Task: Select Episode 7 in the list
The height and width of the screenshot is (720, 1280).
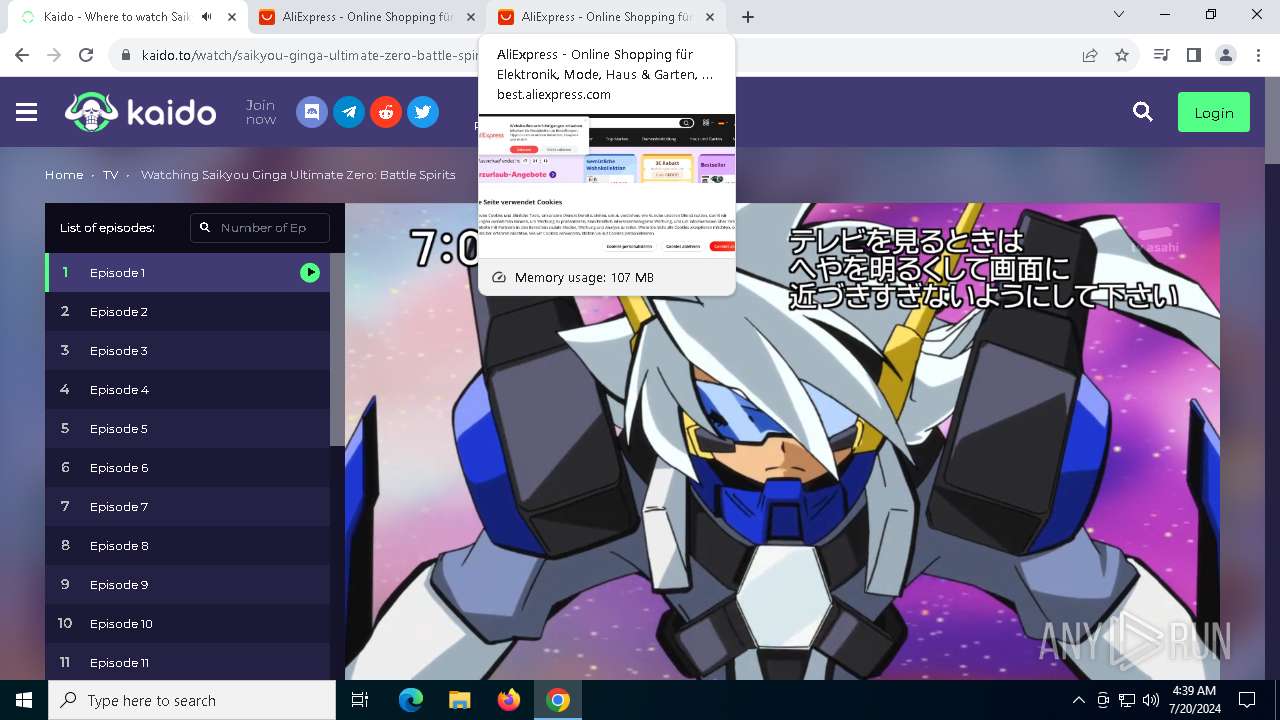Action: coord(187,506)
